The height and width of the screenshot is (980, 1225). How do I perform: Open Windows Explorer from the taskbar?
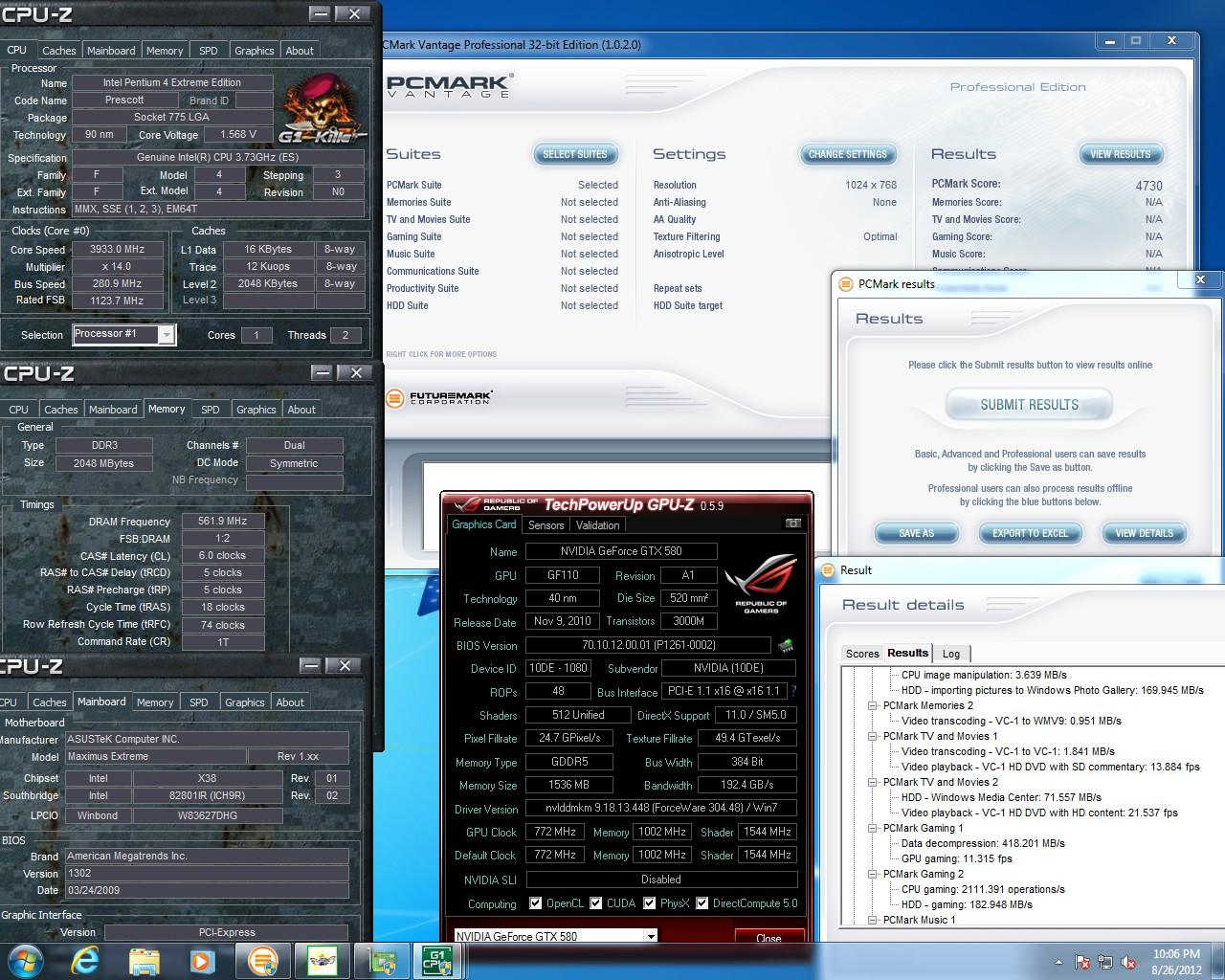click(144, 960)
